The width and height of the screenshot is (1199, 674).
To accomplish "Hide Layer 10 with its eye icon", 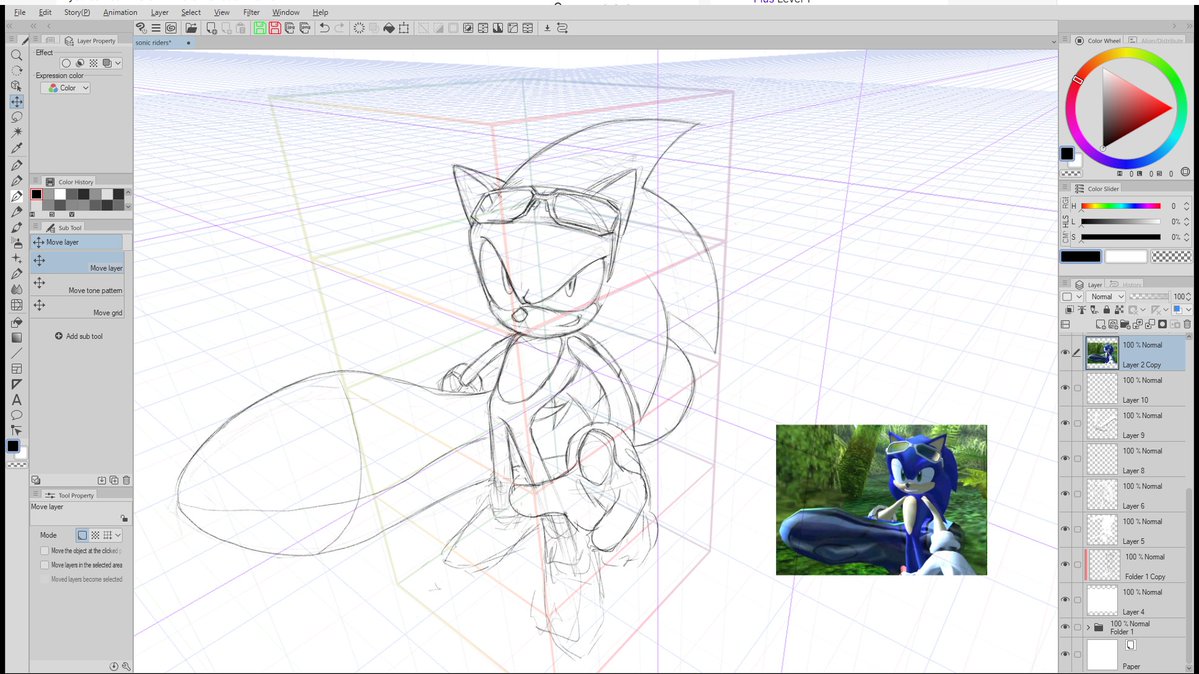I will tap(1065, 388).
